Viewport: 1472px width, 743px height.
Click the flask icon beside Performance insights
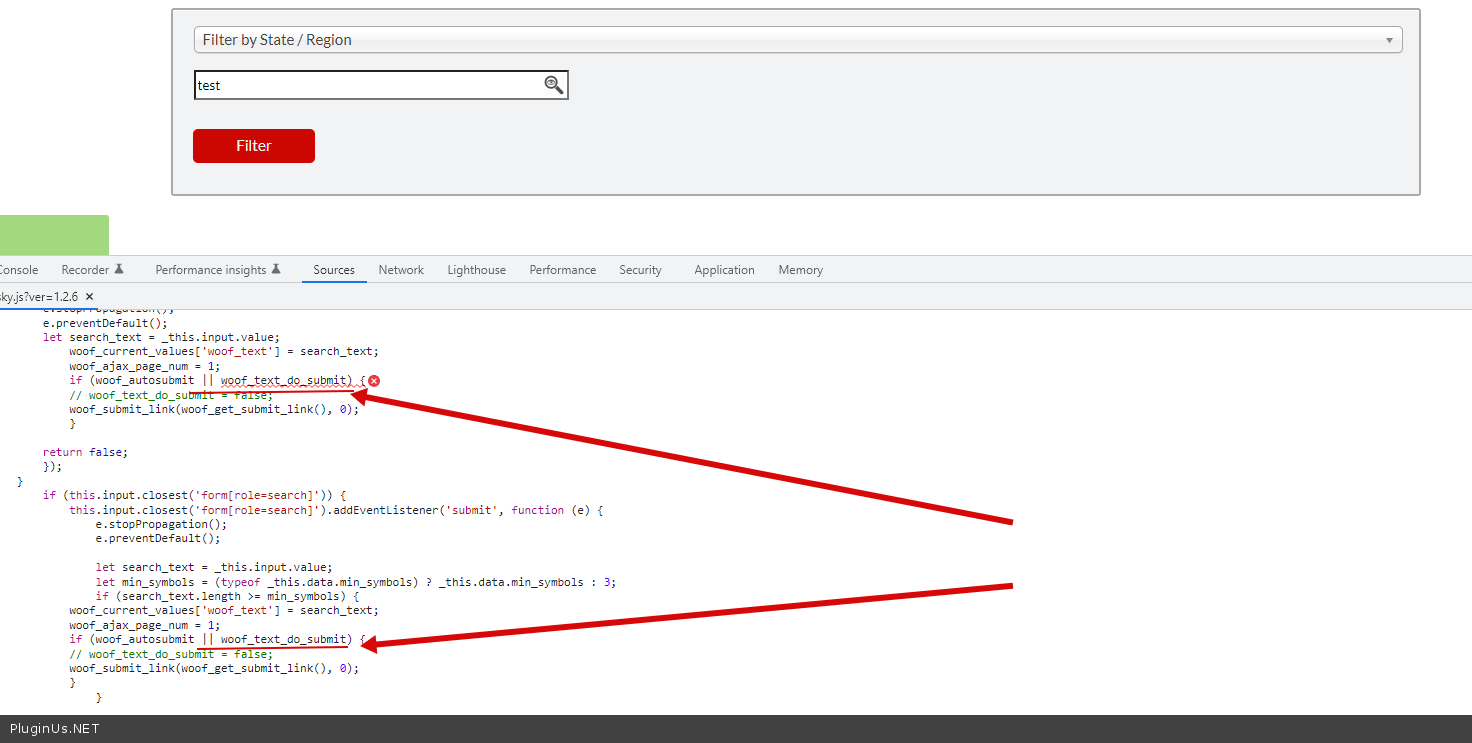coord(276,269)
